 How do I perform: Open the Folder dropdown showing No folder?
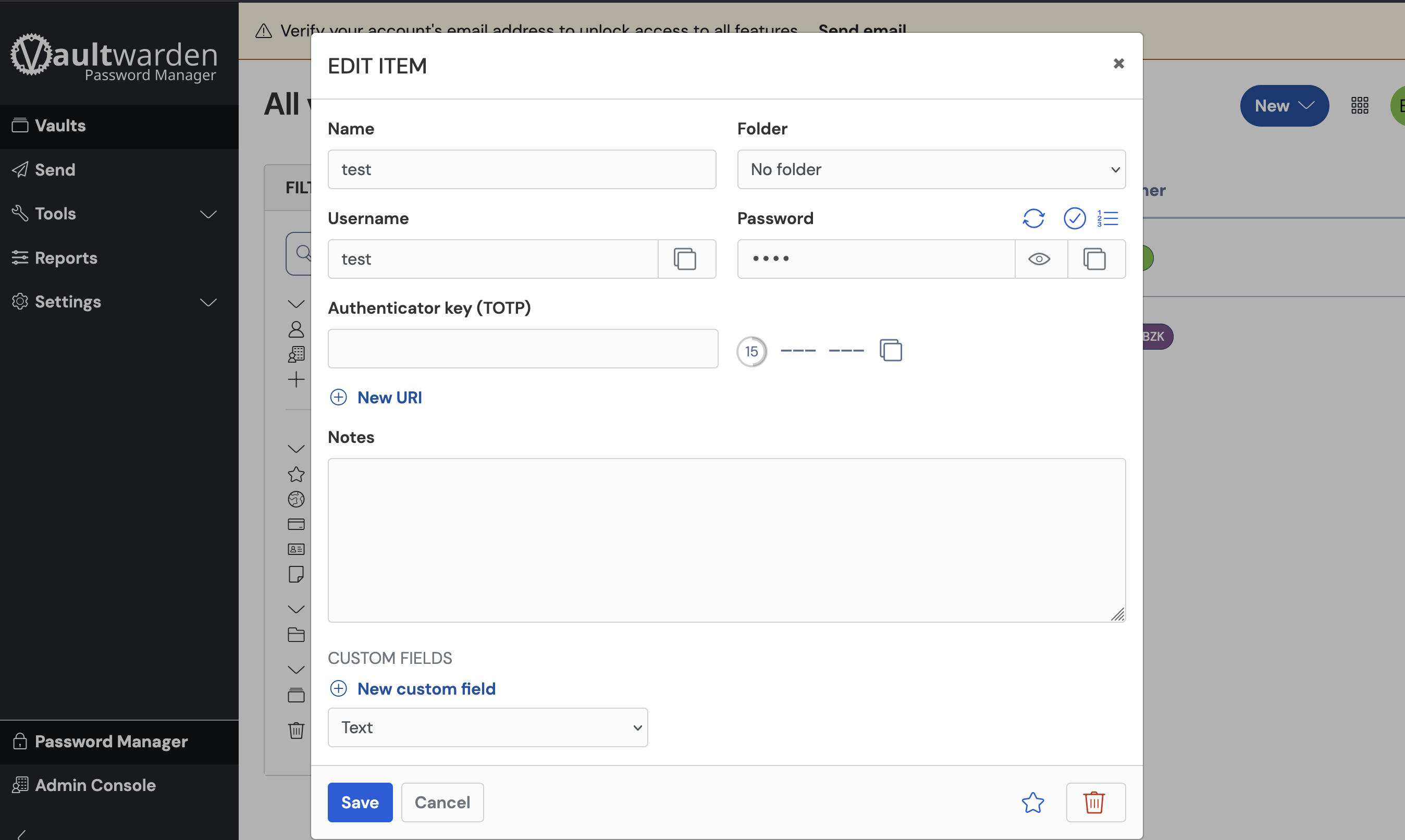[931, 169]
